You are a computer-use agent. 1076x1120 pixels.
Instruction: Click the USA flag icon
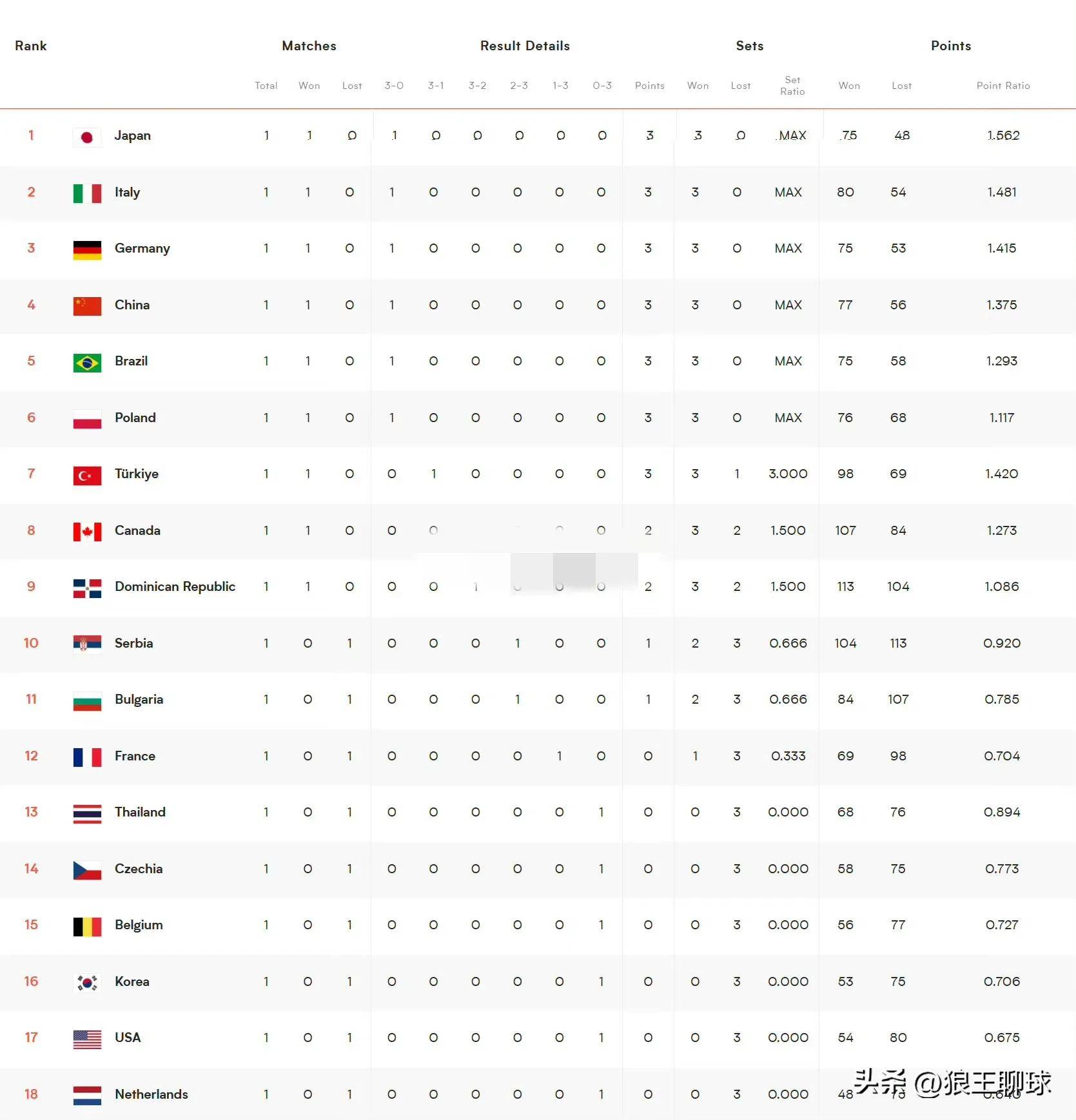coord(87,1039)
